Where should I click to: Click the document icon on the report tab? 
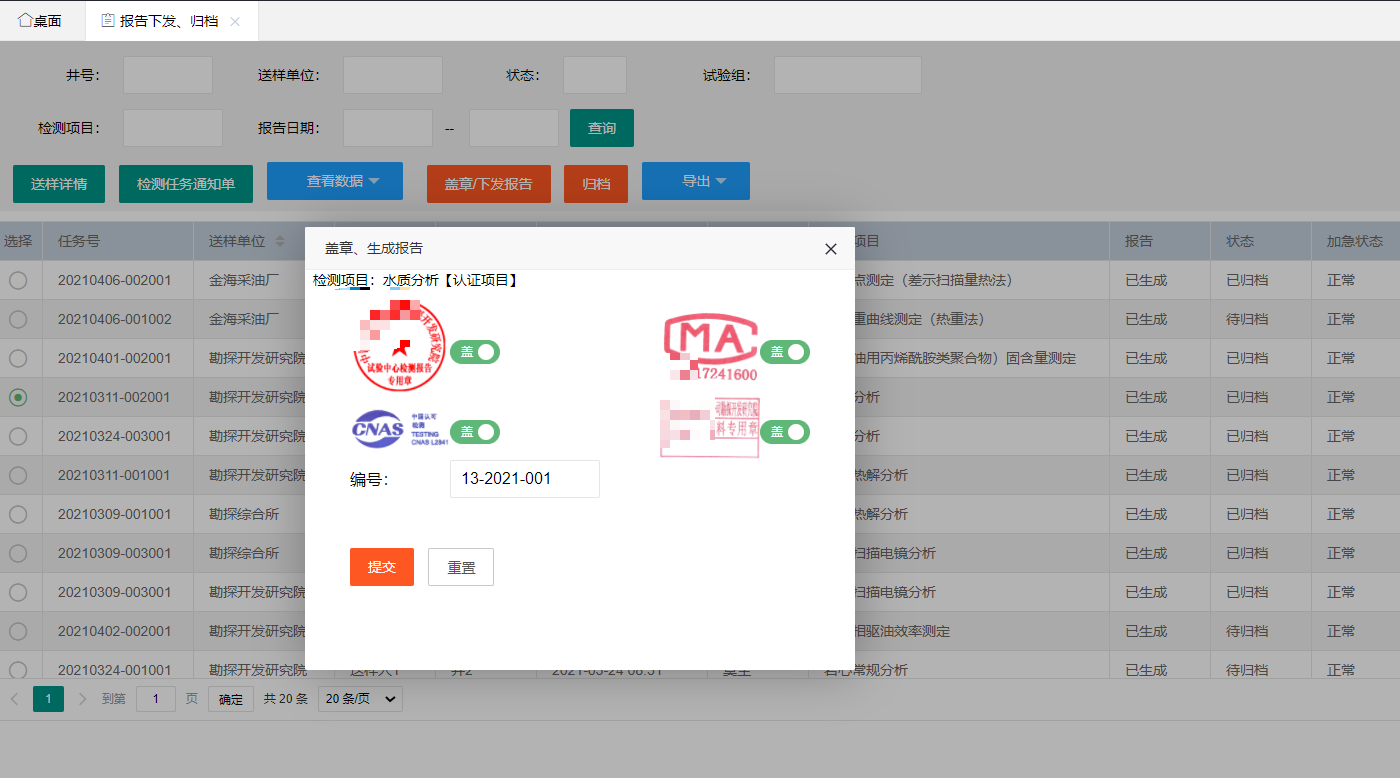pyautogui.click(x=107, y=20)
